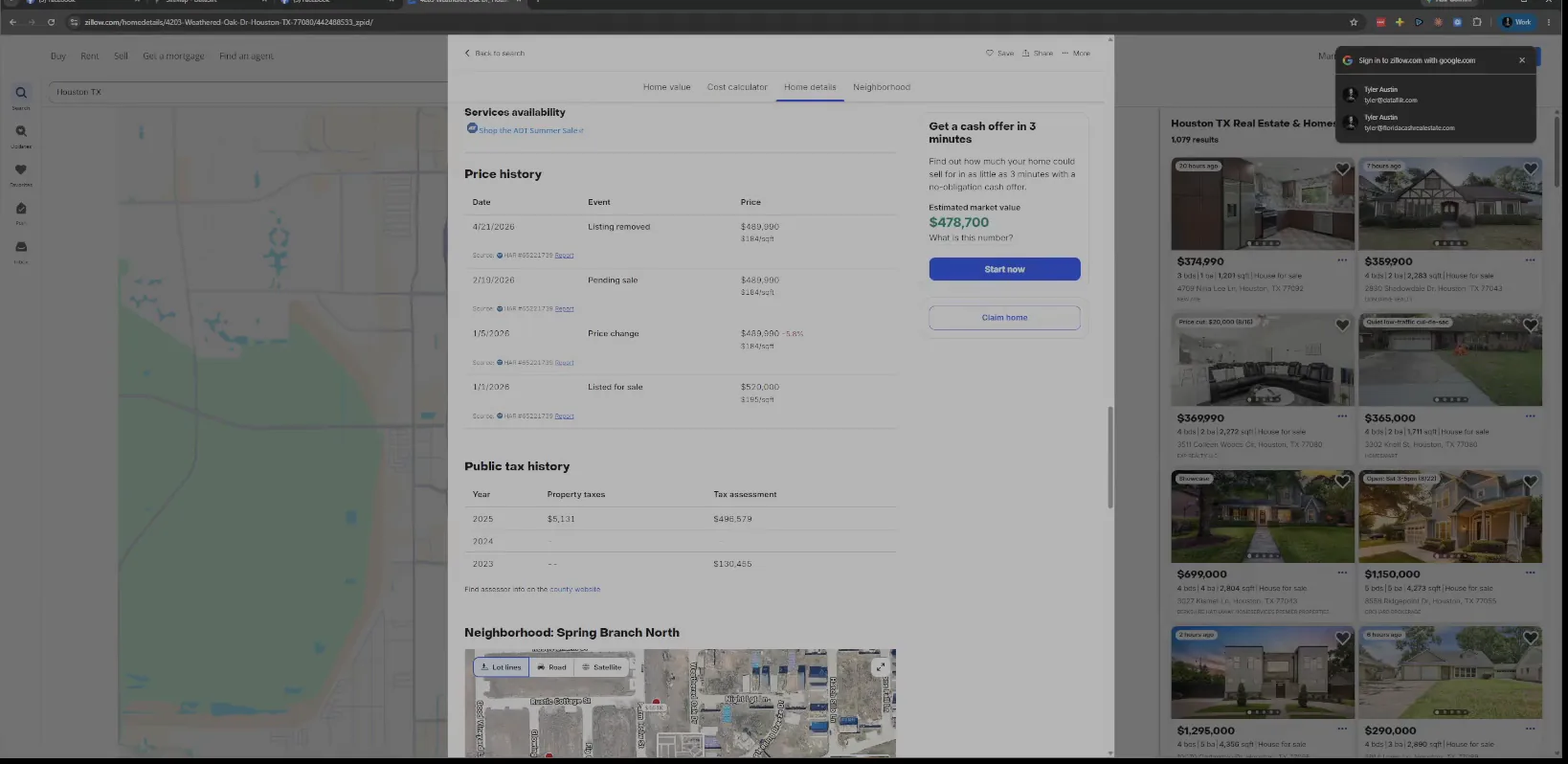Click the home details panel scrollbar
This screenshot has width=1568, height=764.
pos(1110,458)
